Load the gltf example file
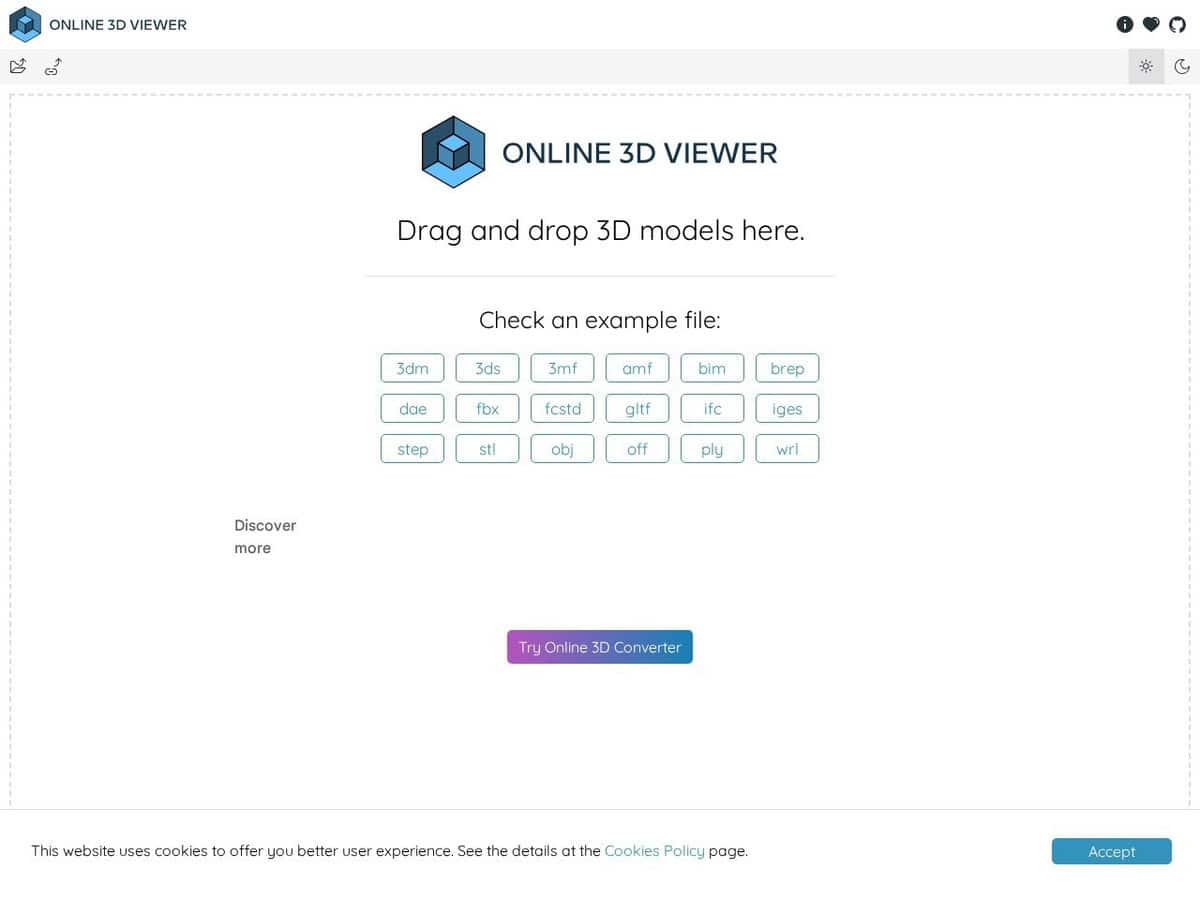The image size is (1200, 900). 637,408
